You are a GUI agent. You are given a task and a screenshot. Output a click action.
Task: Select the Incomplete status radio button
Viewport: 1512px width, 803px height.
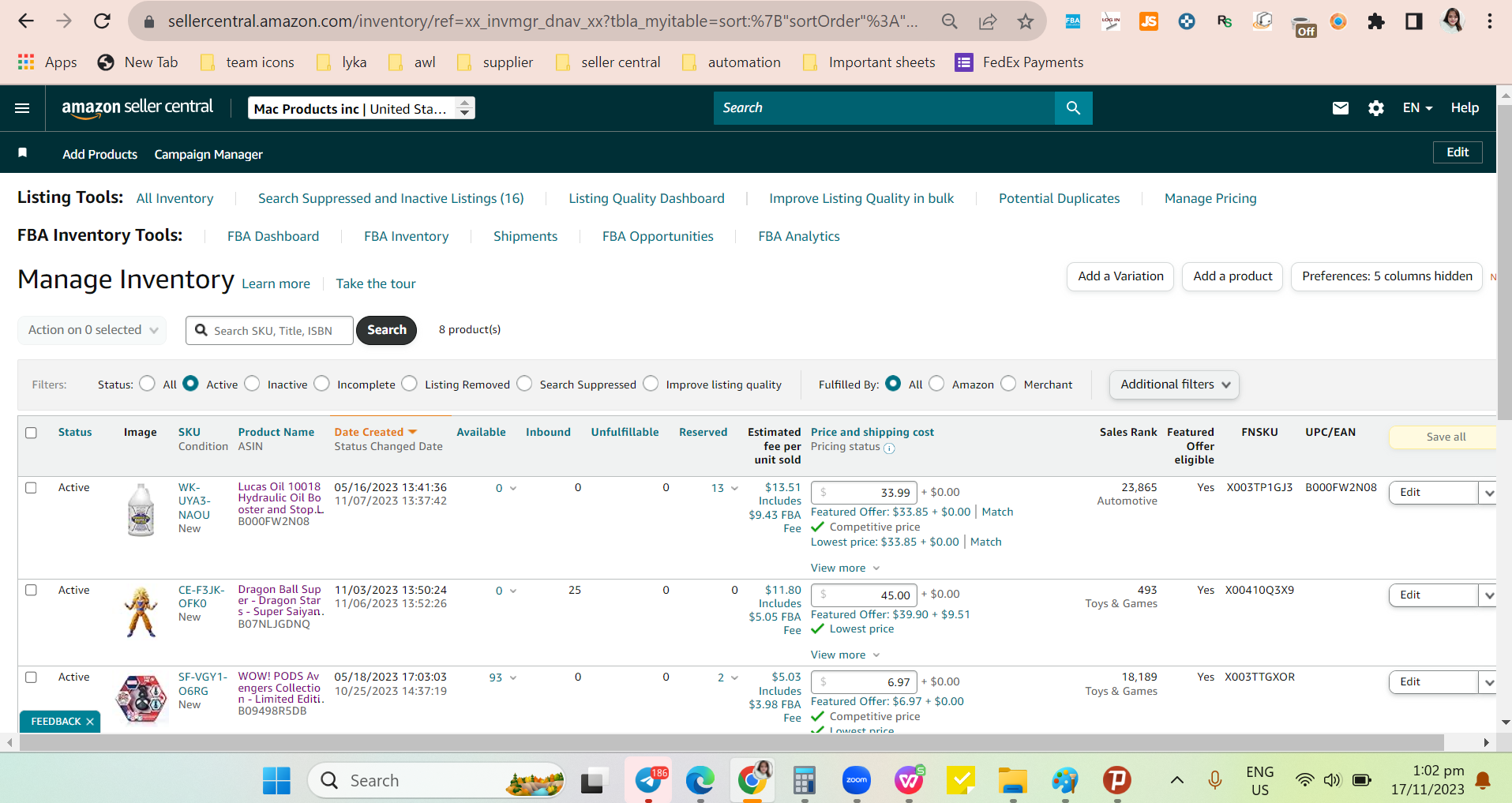tap(321, 384)
